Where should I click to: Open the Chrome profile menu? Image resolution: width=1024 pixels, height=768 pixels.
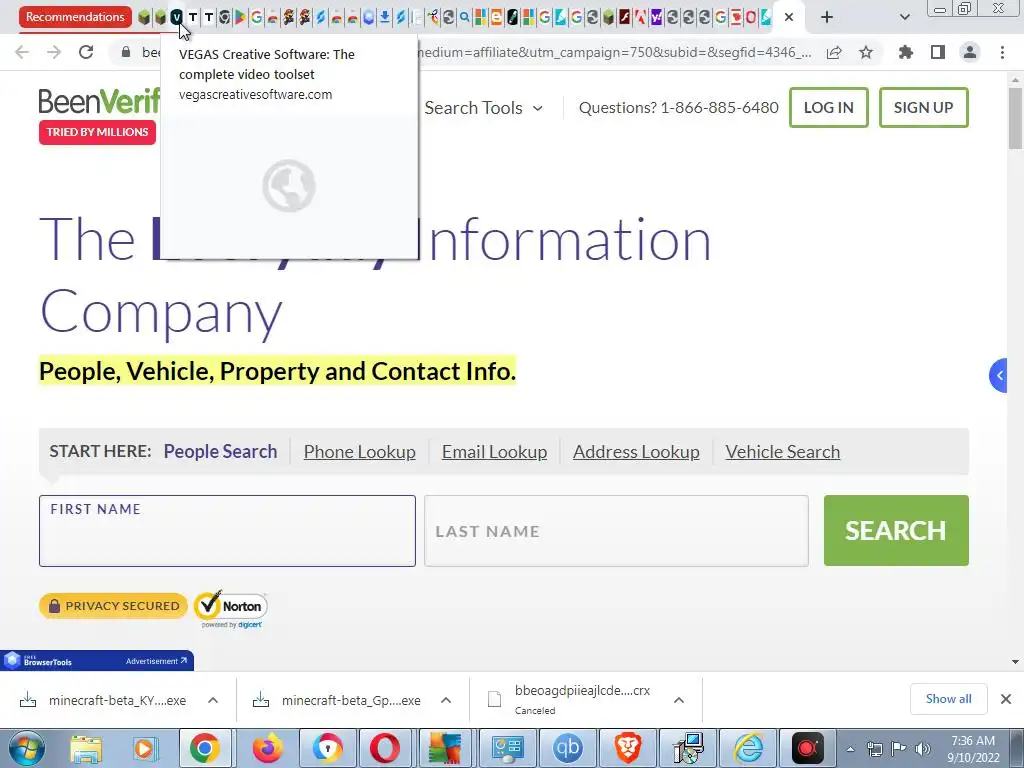click(970, 52)
